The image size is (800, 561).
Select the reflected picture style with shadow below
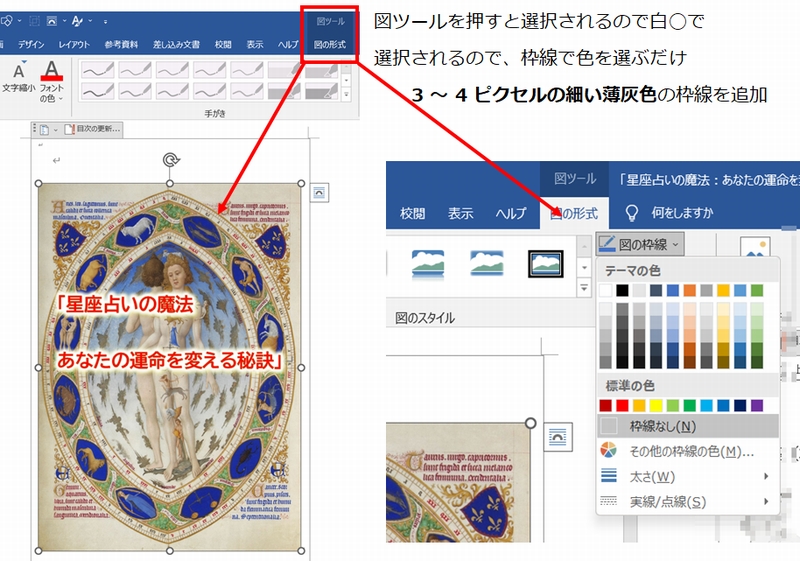point(428,265)
